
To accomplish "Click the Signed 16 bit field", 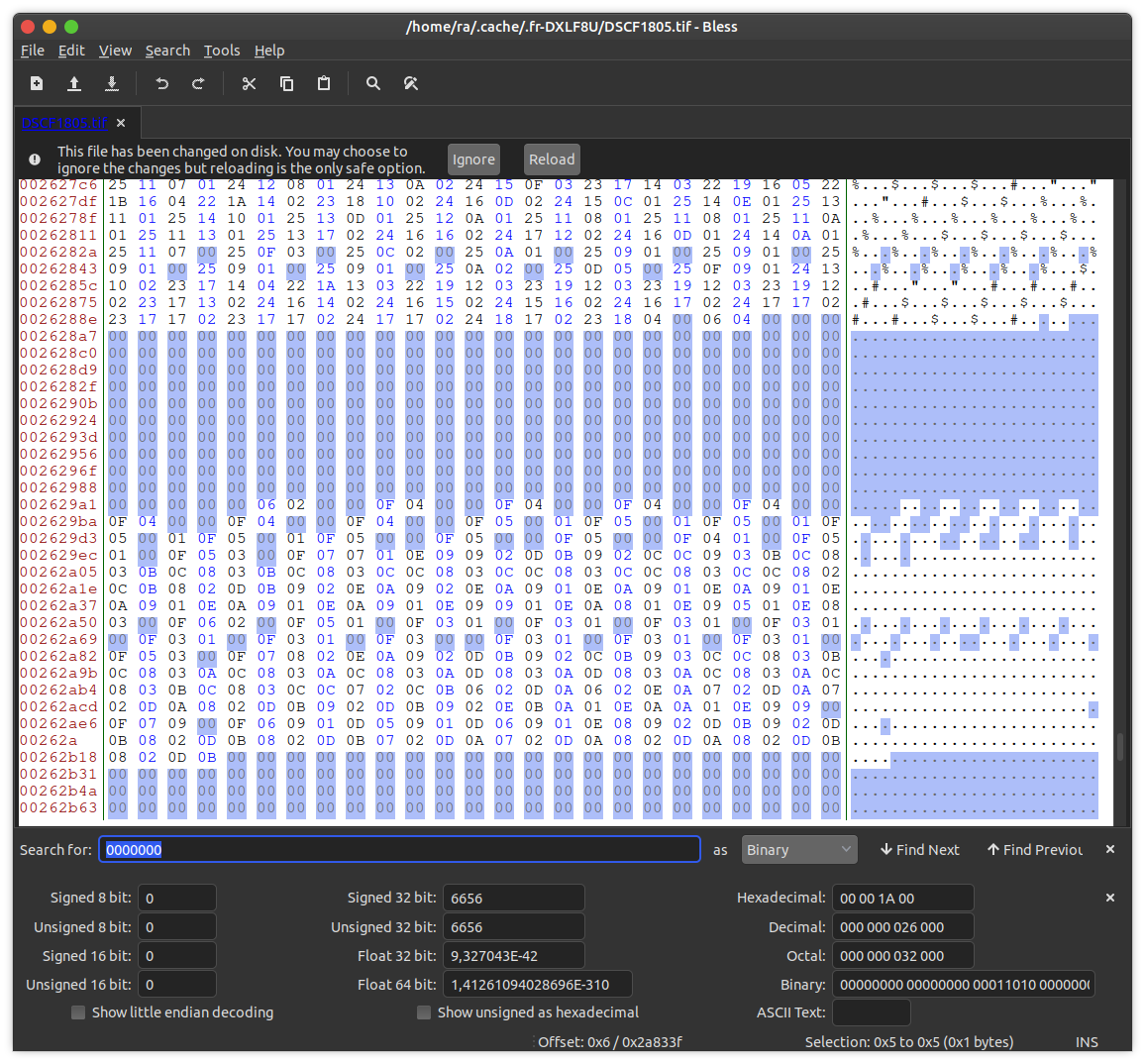I will [x=176, y=956].
